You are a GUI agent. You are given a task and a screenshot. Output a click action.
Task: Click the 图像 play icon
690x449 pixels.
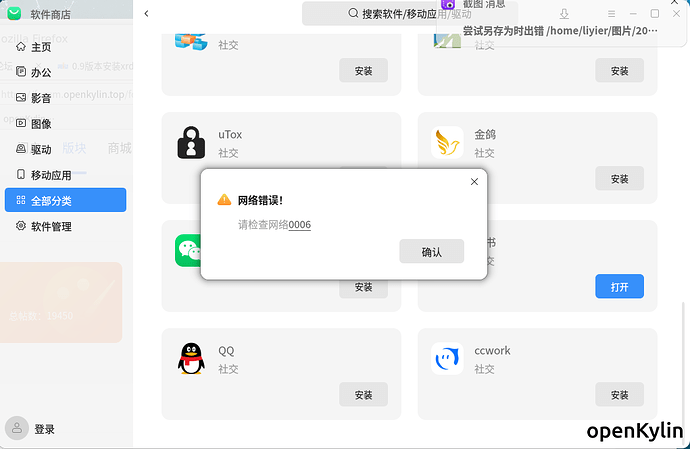pos(21,123)
